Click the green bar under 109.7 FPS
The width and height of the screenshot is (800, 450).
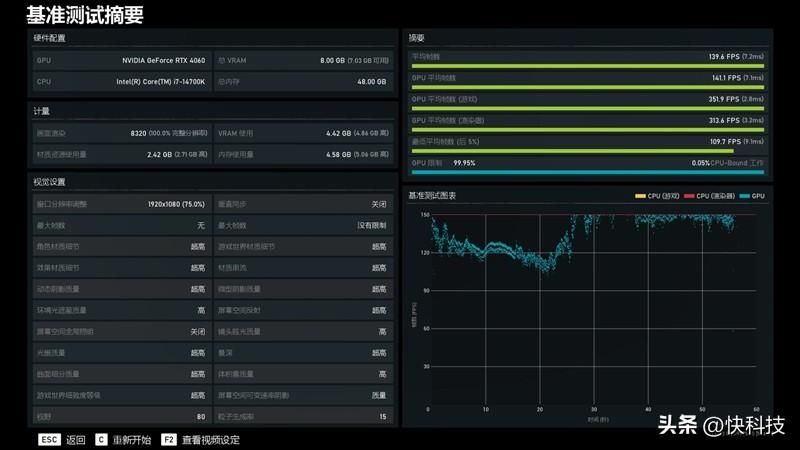click(572, 151)
